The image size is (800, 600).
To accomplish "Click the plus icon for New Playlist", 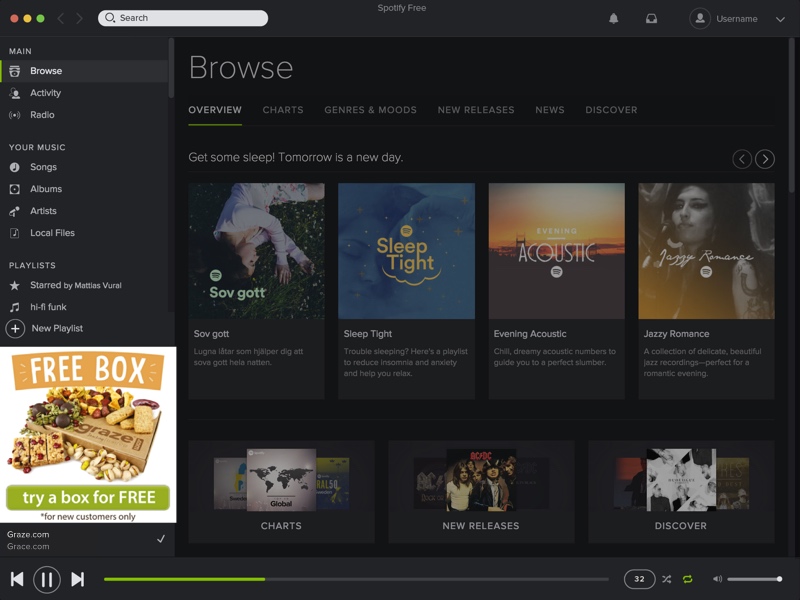I will (15, 328).
